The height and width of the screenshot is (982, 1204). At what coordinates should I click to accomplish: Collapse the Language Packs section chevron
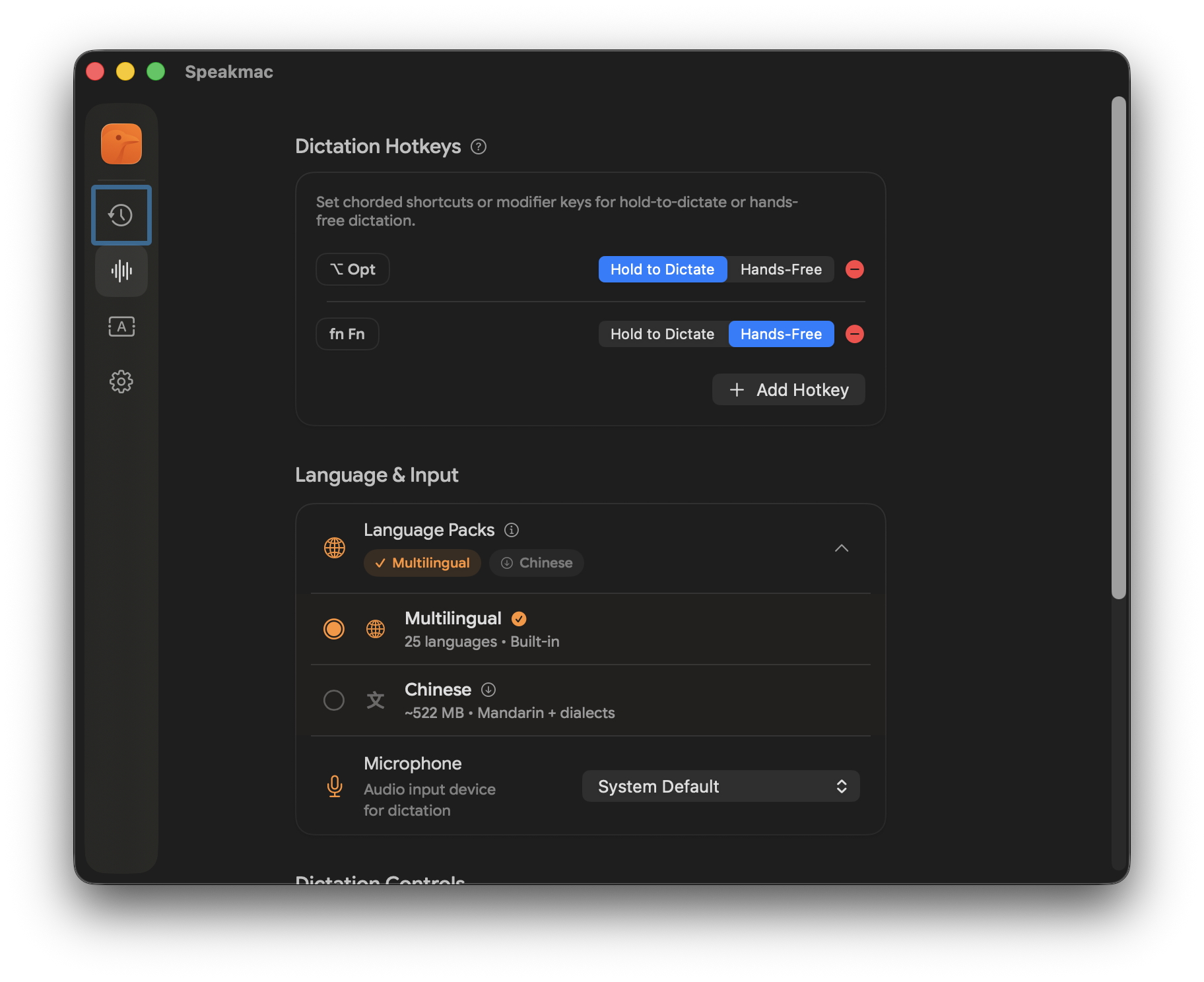point(842,548)
